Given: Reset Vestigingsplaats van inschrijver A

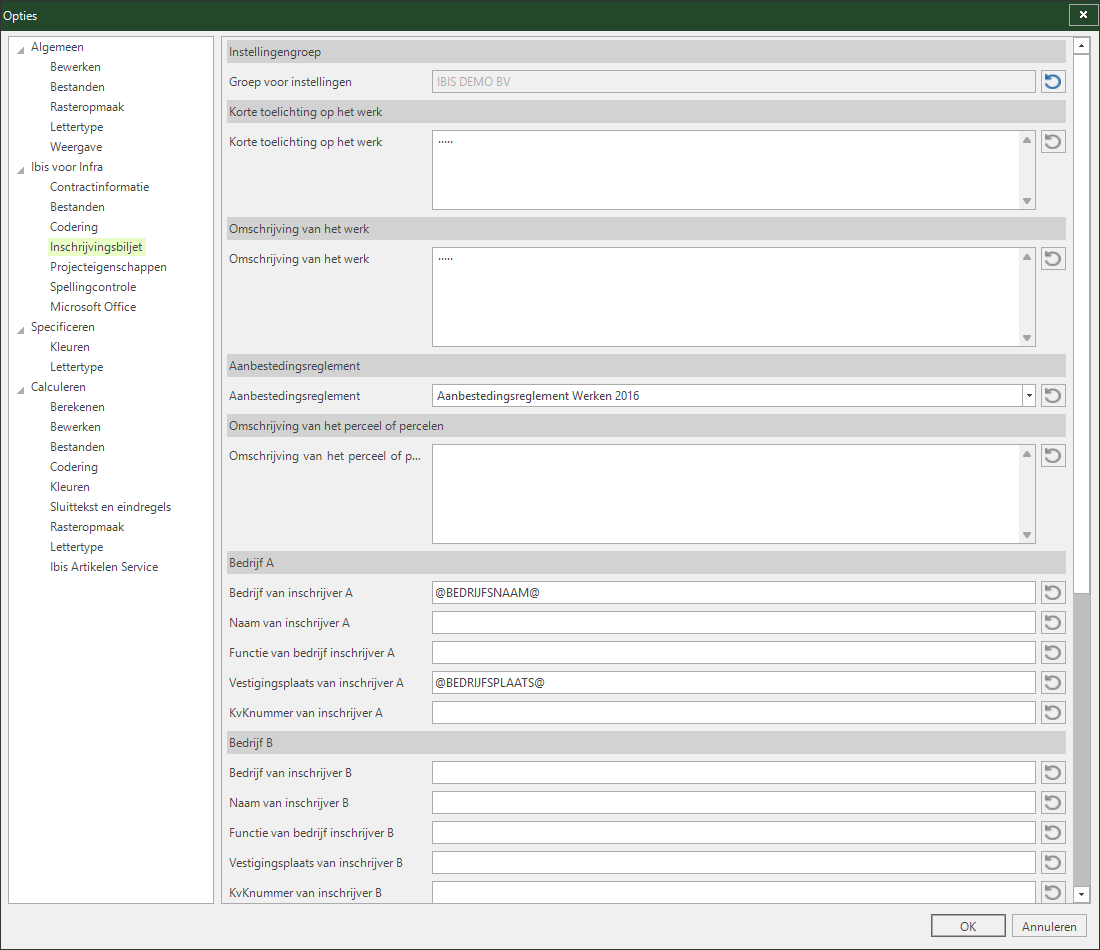Looking at the screenshot, I should [x=1052, y=683].
